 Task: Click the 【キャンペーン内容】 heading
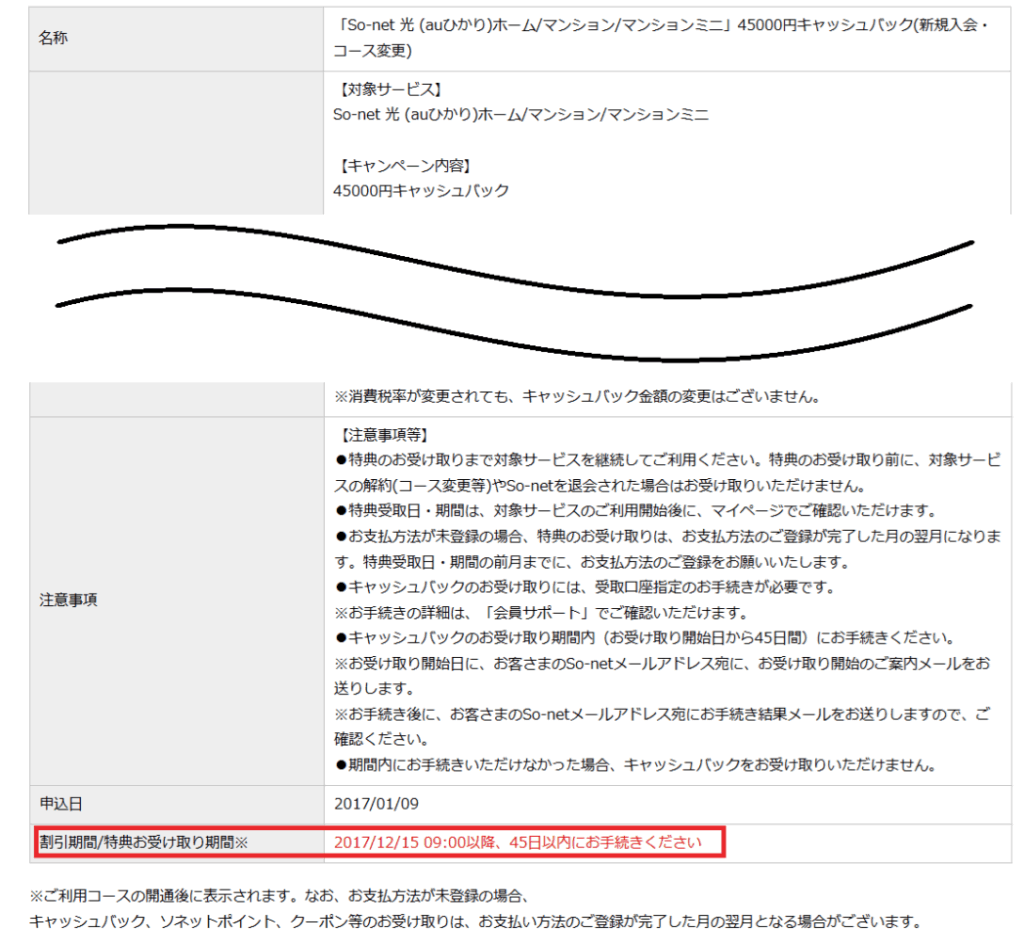[401, 165]
